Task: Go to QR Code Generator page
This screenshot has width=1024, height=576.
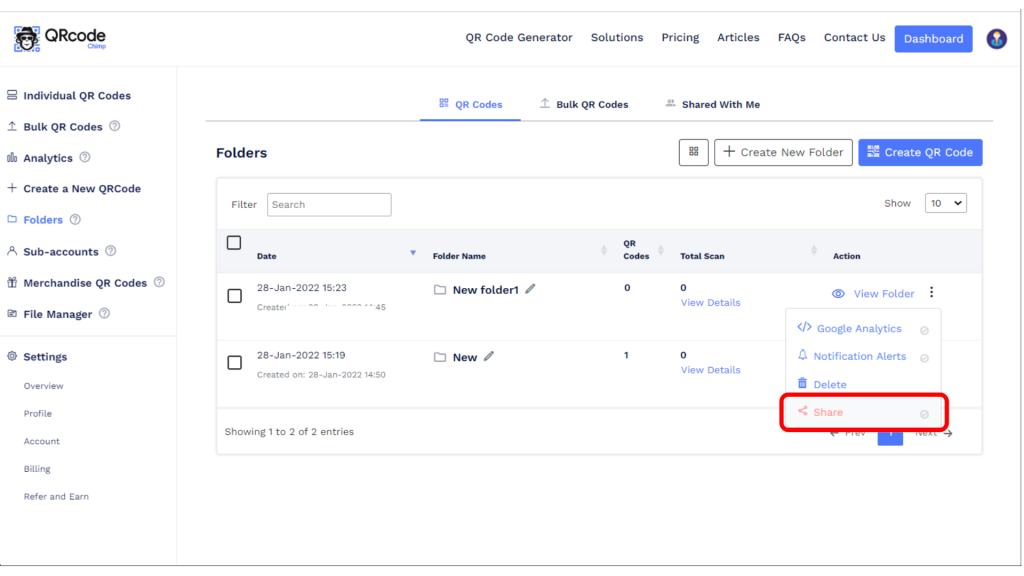Action: coord(519,37)
